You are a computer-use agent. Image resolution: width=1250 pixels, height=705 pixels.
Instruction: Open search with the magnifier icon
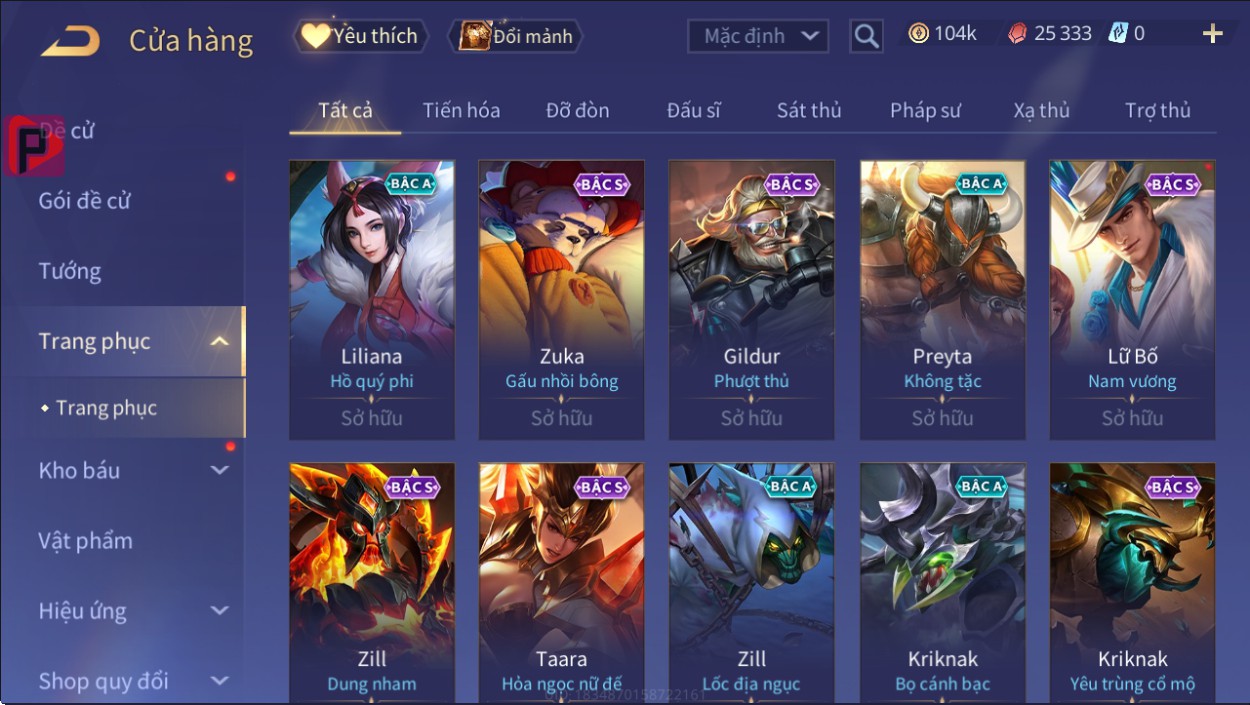tap(866, 37)
